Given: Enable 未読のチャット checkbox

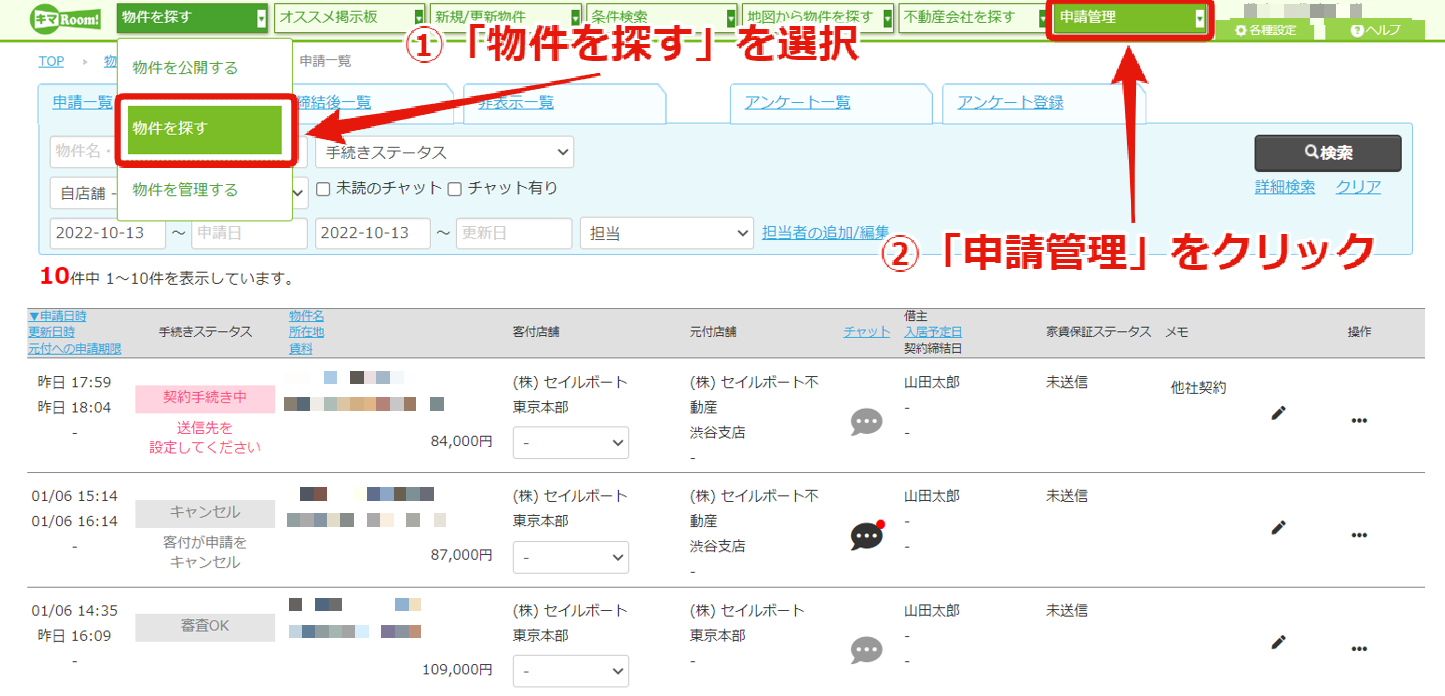Looking at the screenshot, I should pos(323,188).
